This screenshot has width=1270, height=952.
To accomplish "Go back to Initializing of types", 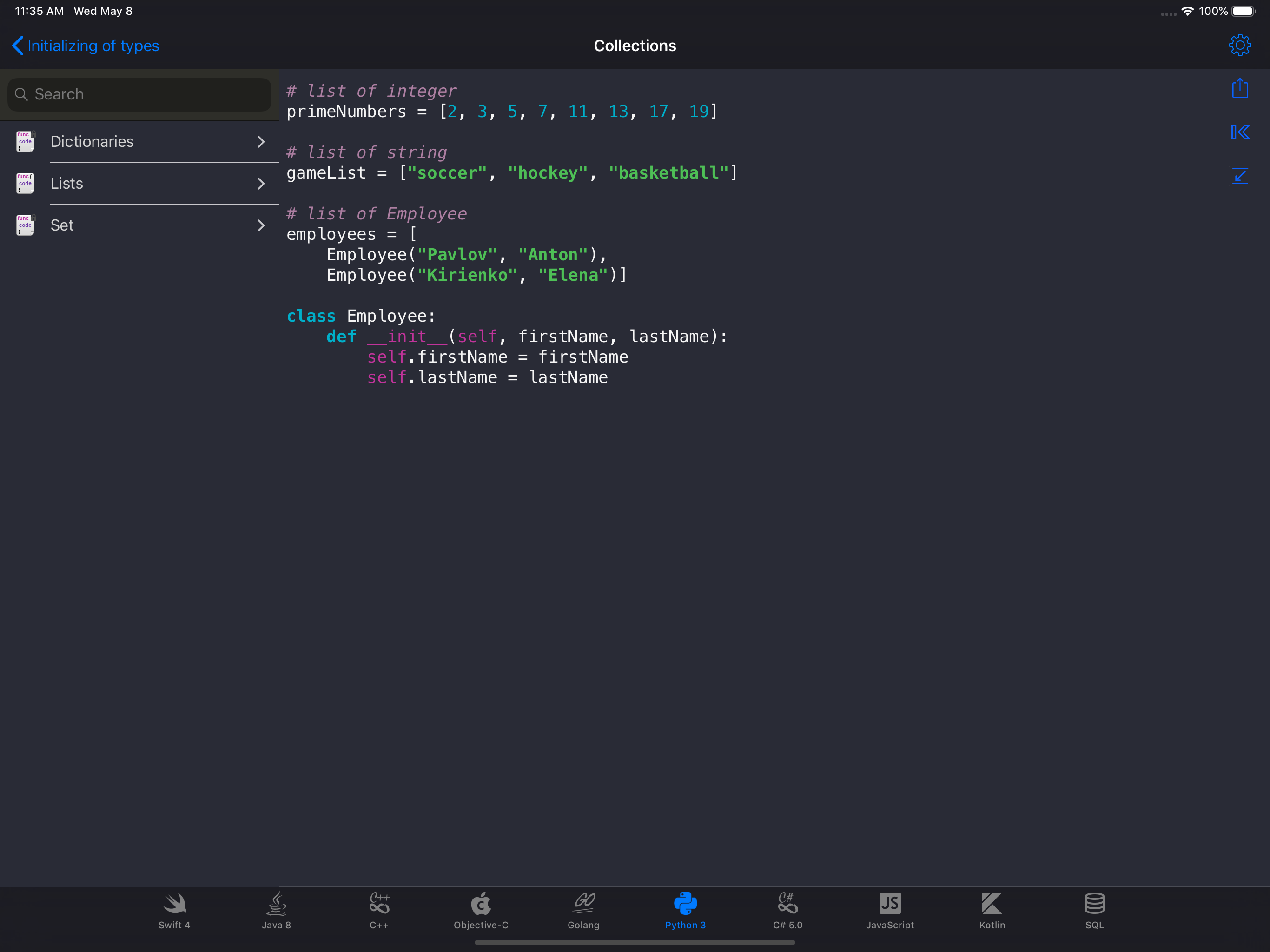I will coord(86,46).
